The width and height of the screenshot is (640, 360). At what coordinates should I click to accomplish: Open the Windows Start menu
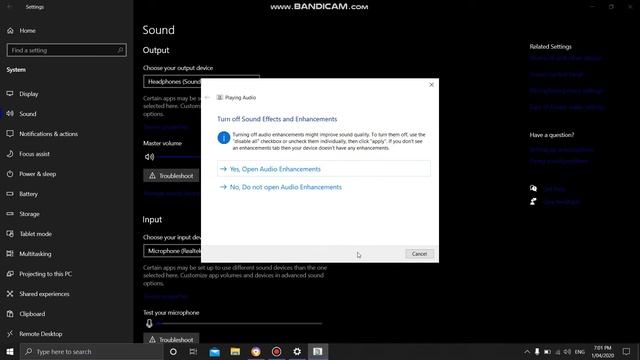point(10,351)
